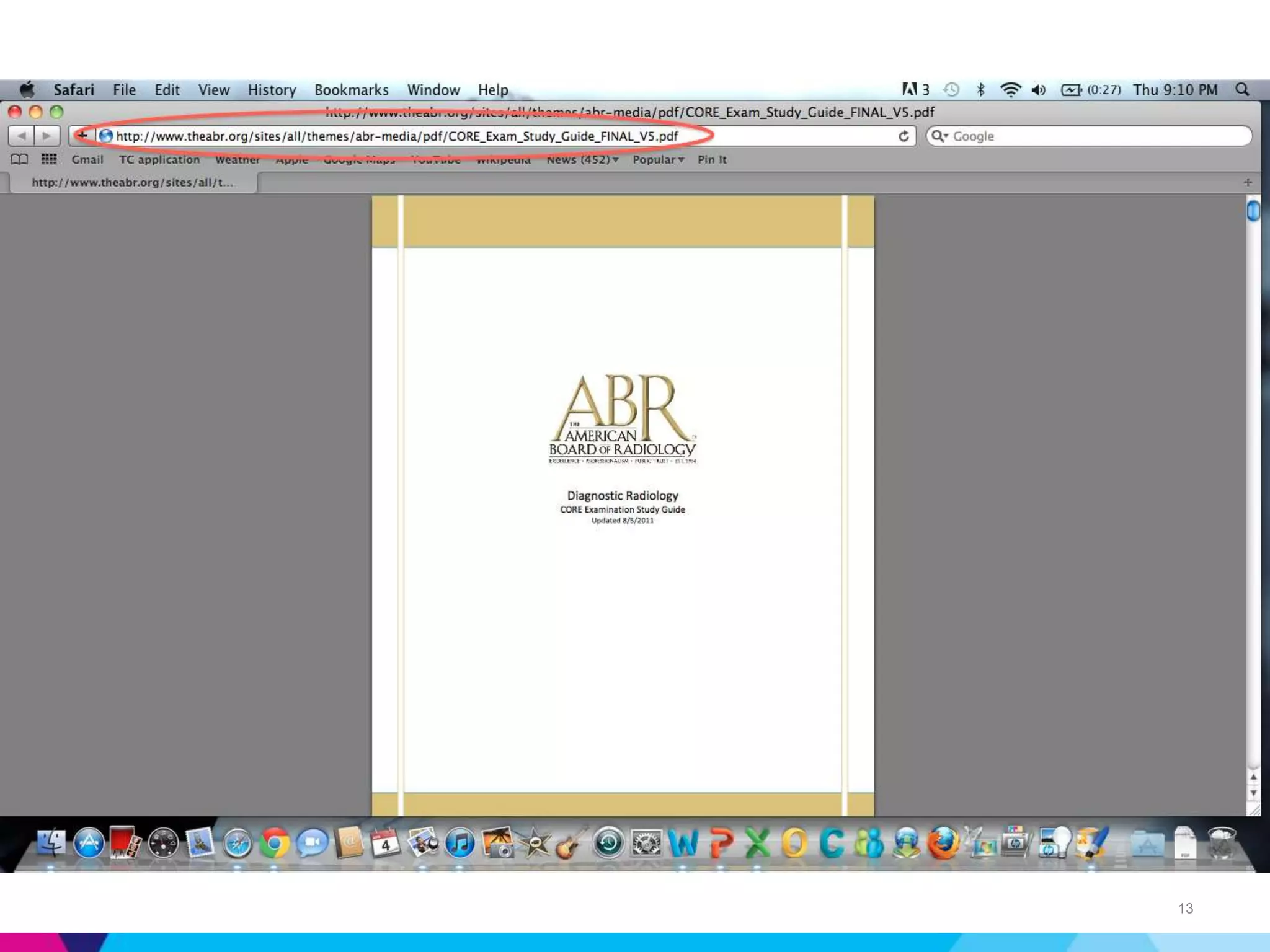
Task: Click the new tab plus button
Action: (x=1248, y=182)
